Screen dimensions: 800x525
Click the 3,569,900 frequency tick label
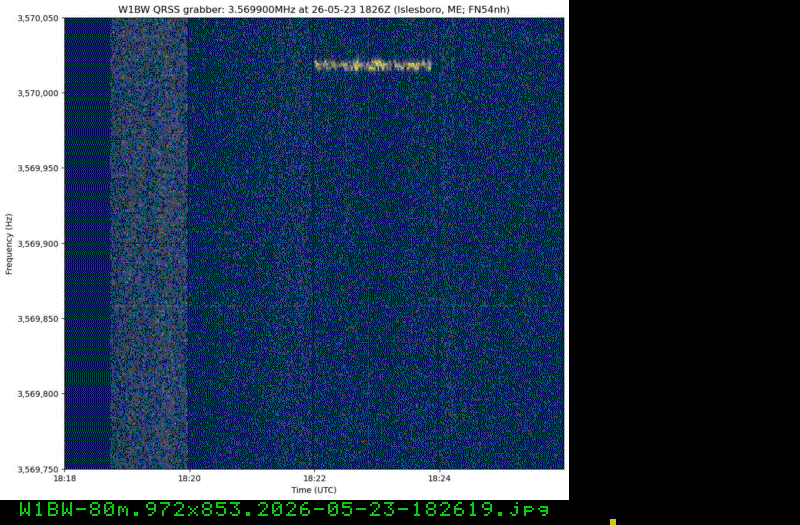38,243
